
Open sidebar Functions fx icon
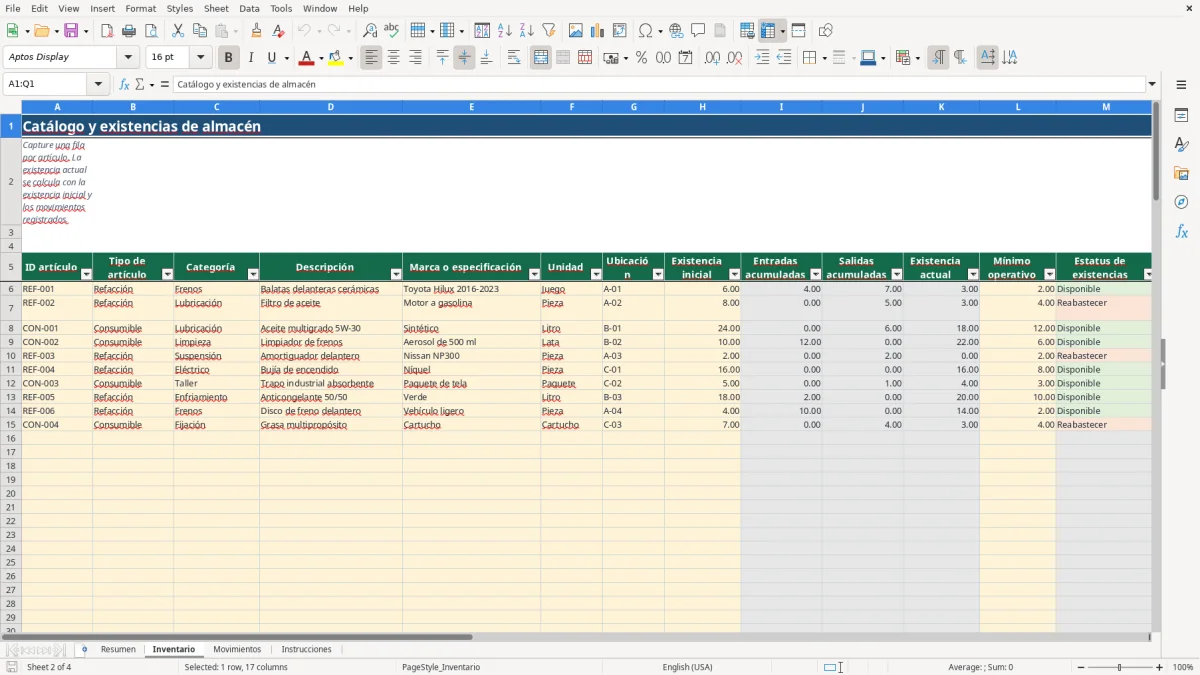[1181, 231]
